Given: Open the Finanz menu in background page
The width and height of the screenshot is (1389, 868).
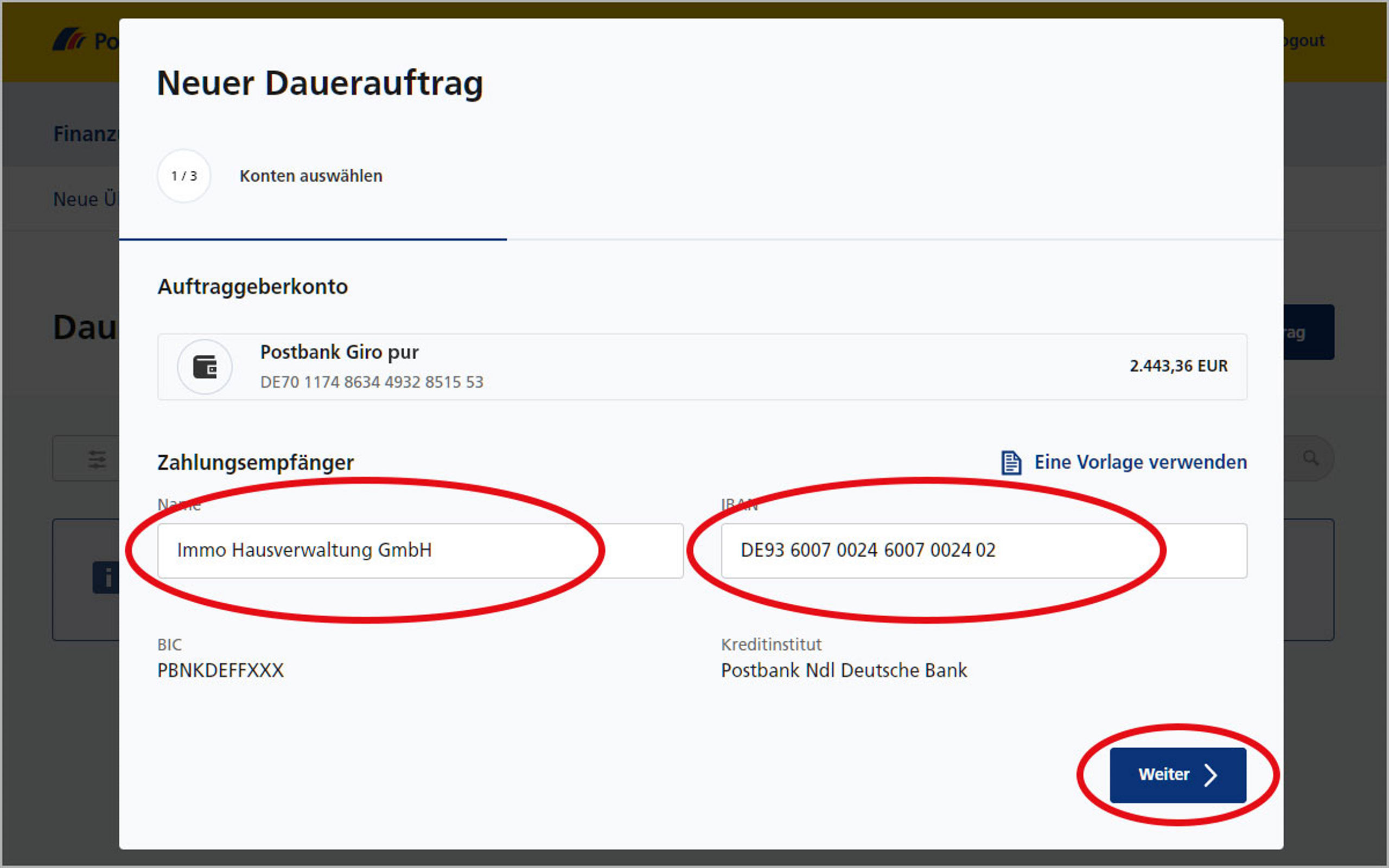Looking at the screenshot, I should 86,133.
